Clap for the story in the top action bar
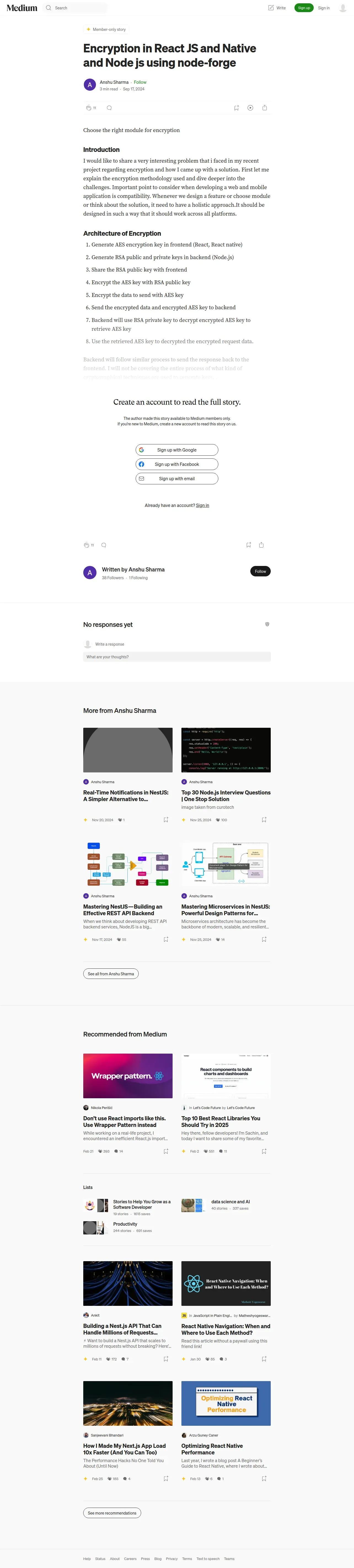Screen dimensions: 354x1568 coord(89,108)
